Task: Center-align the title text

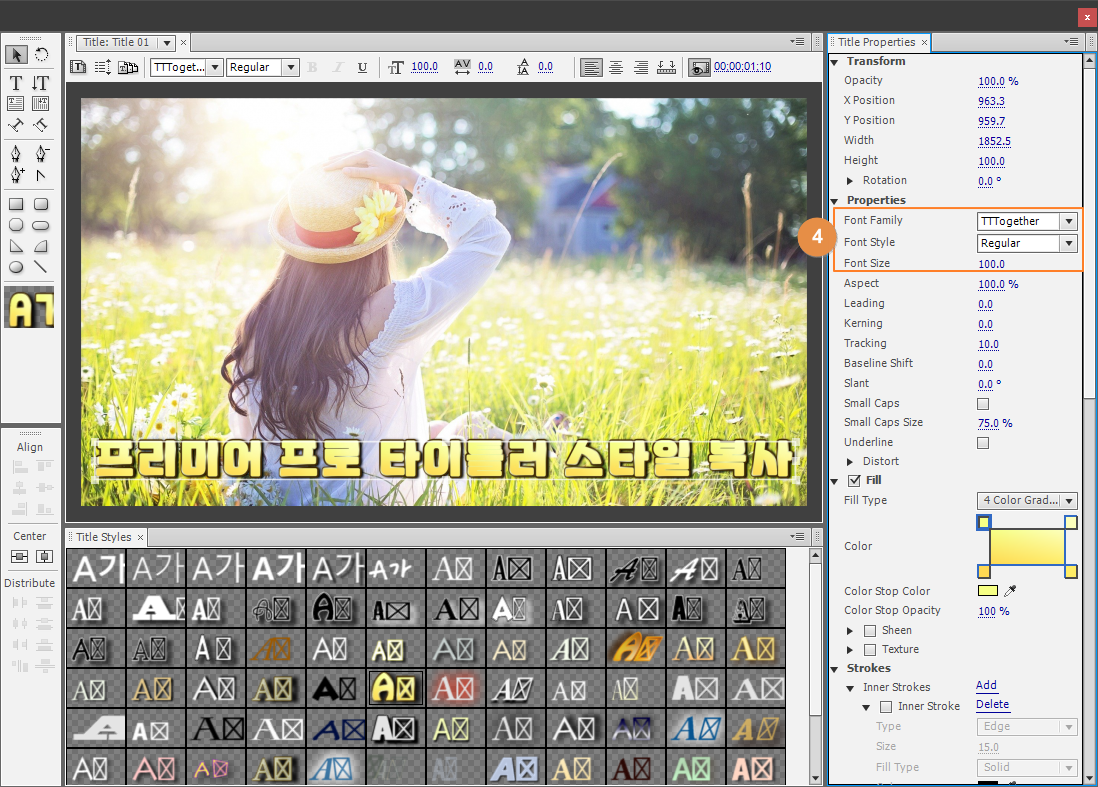Action: 616,67
